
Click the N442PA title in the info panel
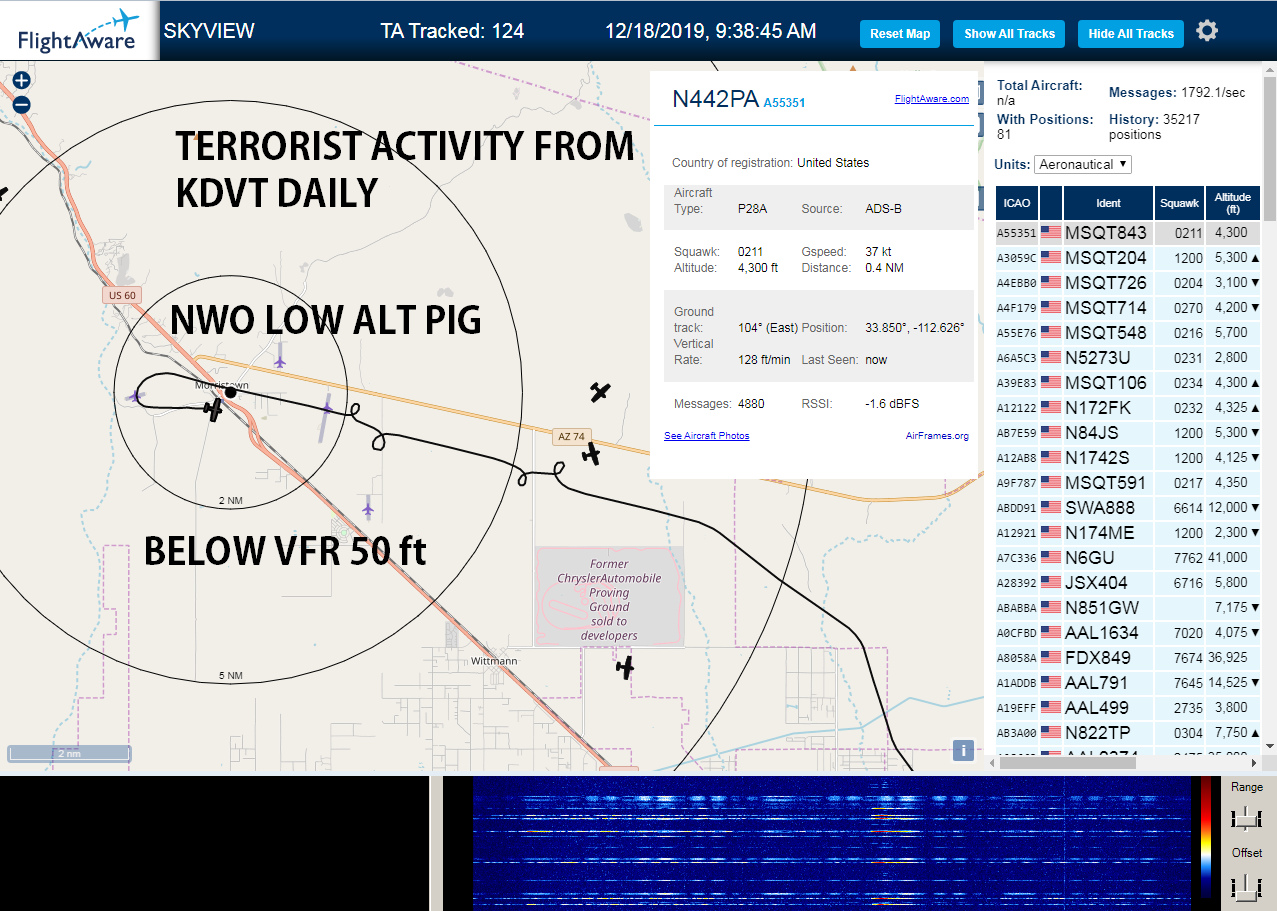tap(714, 99)
